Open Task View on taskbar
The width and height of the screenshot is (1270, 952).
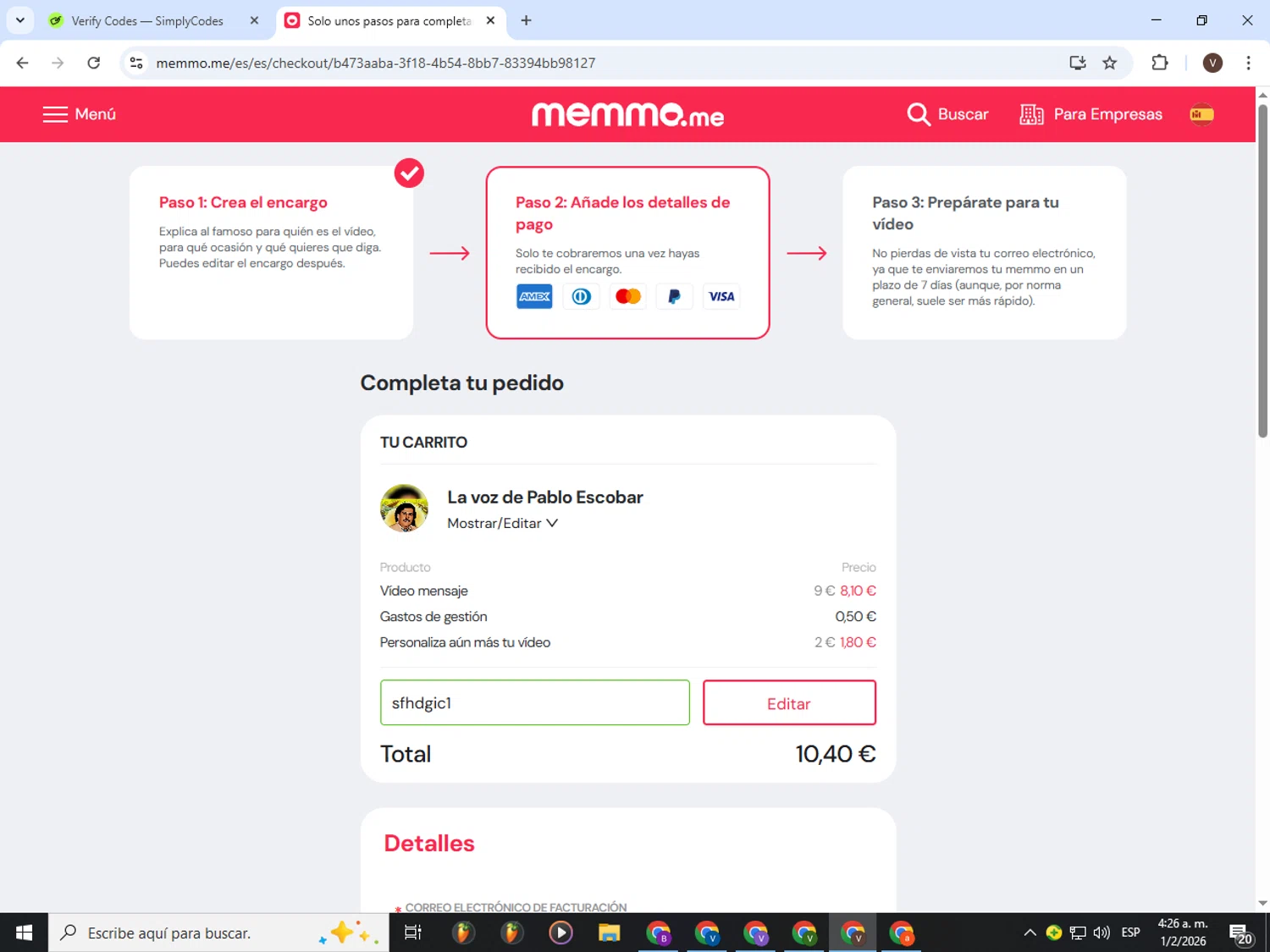point(413,933)
